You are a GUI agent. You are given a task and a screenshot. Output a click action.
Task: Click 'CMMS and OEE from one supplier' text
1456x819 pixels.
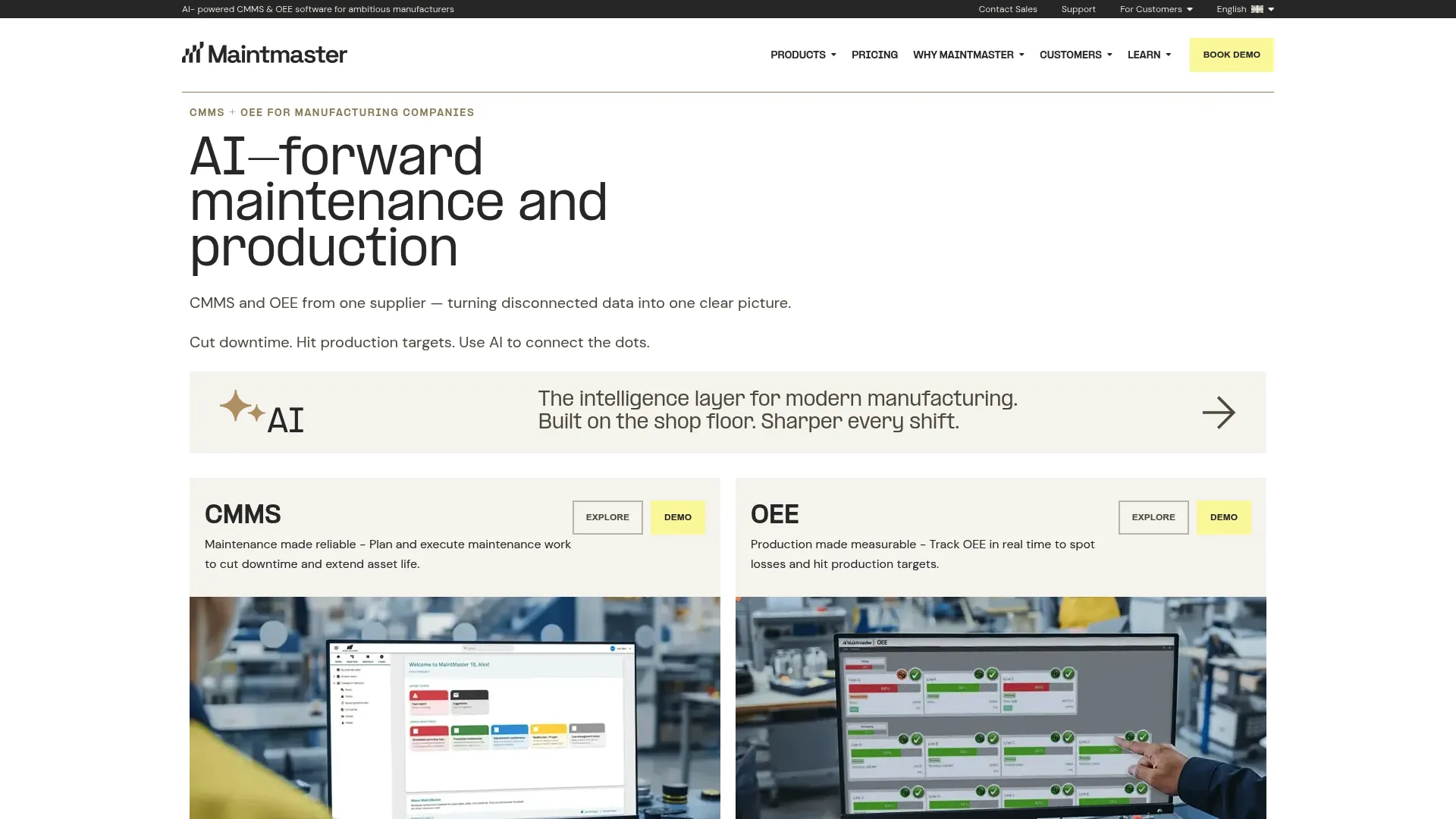[x=490, y=303]
